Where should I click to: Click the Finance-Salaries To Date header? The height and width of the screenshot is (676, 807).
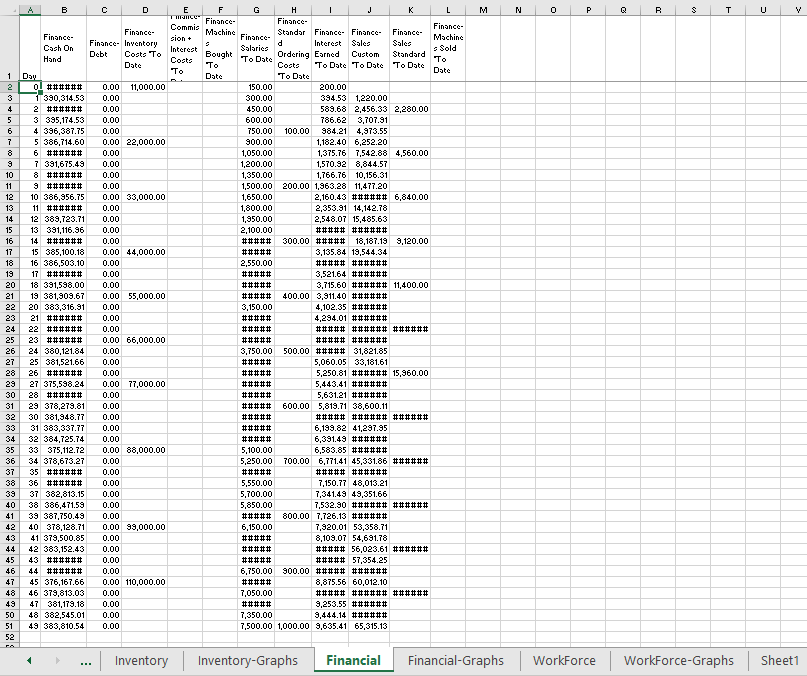pyautogui.click(x=256, y=48)
